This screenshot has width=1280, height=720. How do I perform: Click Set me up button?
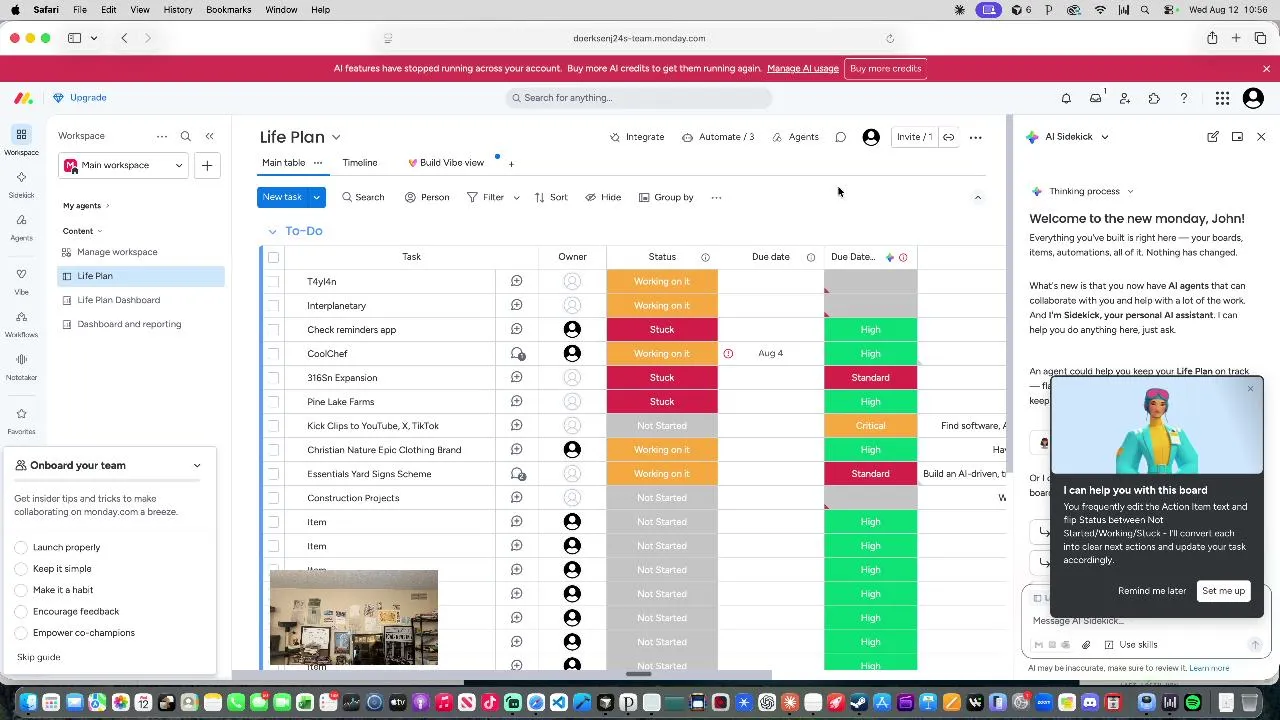pyautogui.click(x=1223, y=591)
